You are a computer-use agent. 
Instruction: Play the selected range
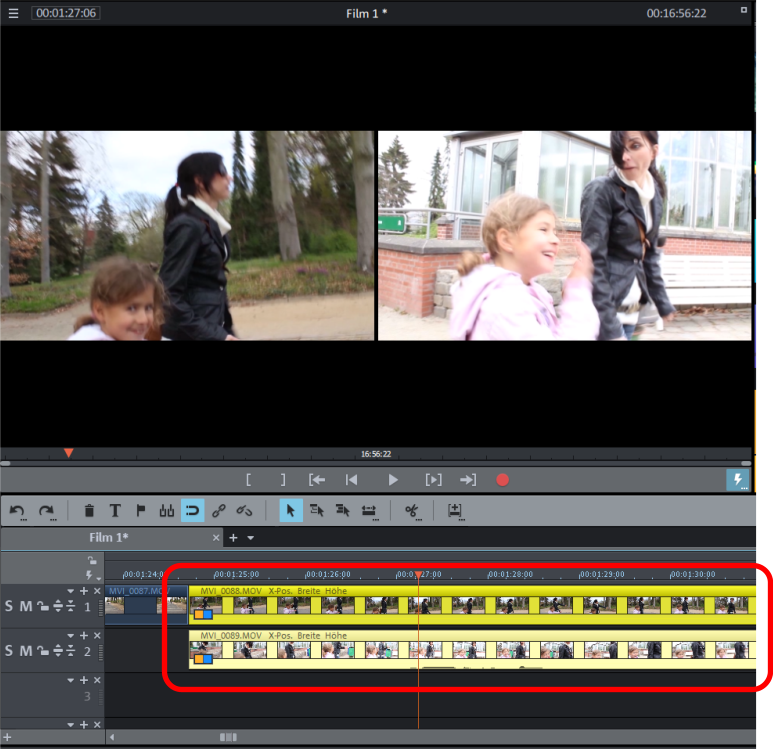[x=433, y=480]
